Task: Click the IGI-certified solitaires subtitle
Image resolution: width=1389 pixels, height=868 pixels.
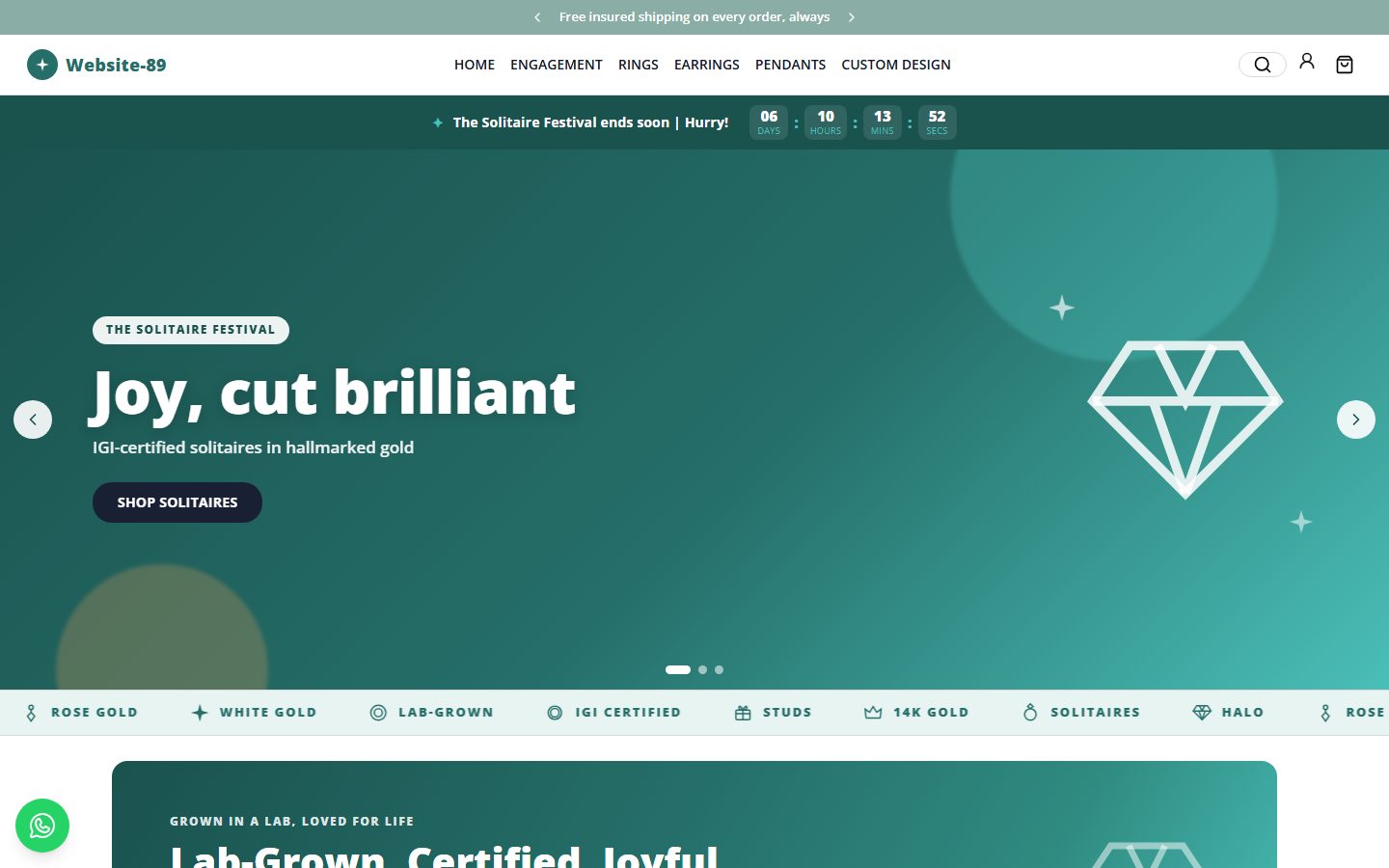Action: pos(253,448)
